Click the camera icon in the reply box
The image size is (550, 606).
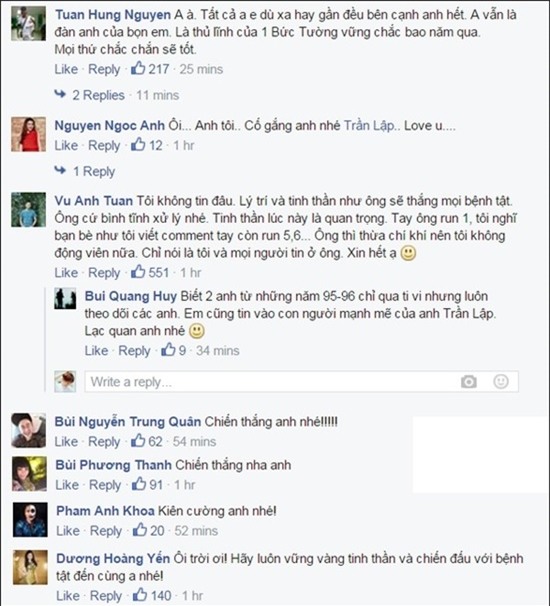point(468,382)
